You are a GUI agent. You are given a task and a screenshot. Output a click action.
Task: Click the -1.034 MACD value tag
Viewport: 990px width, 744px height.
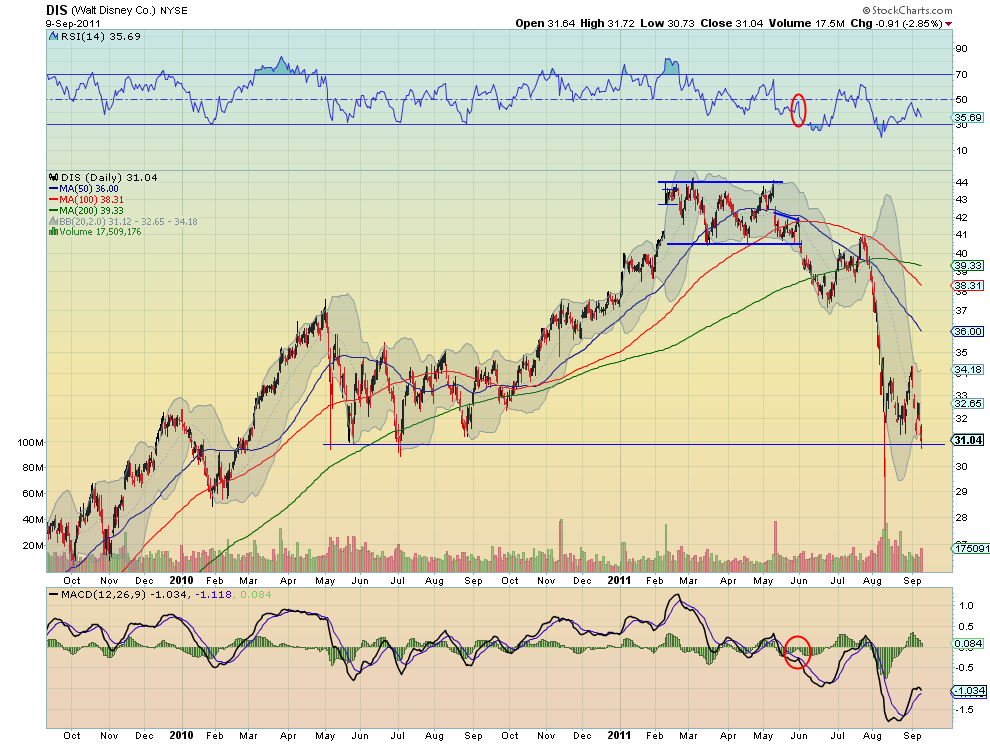pos(969,691)
